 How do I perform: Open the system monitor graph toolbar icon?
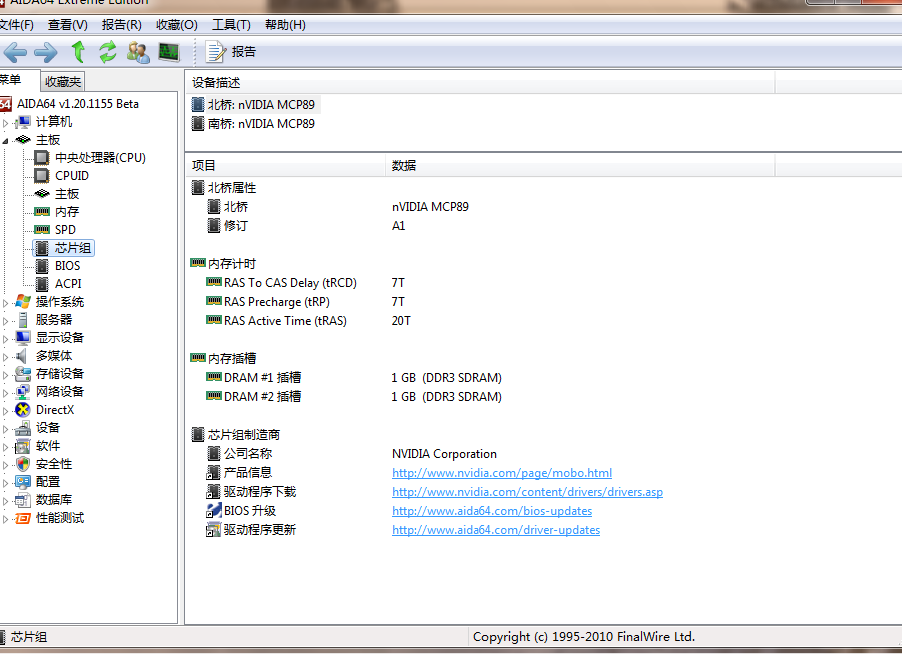(x=169, y=52)
